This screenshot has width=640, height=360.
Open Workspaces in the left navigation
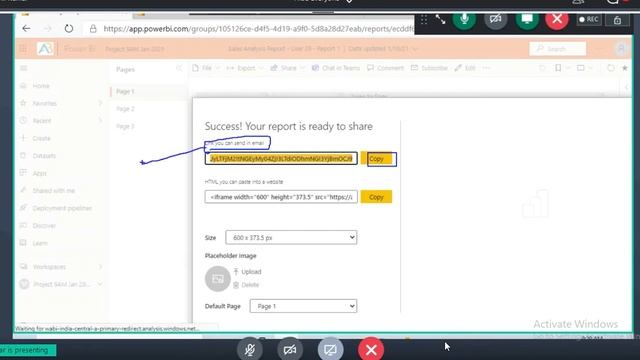(49, 267)
